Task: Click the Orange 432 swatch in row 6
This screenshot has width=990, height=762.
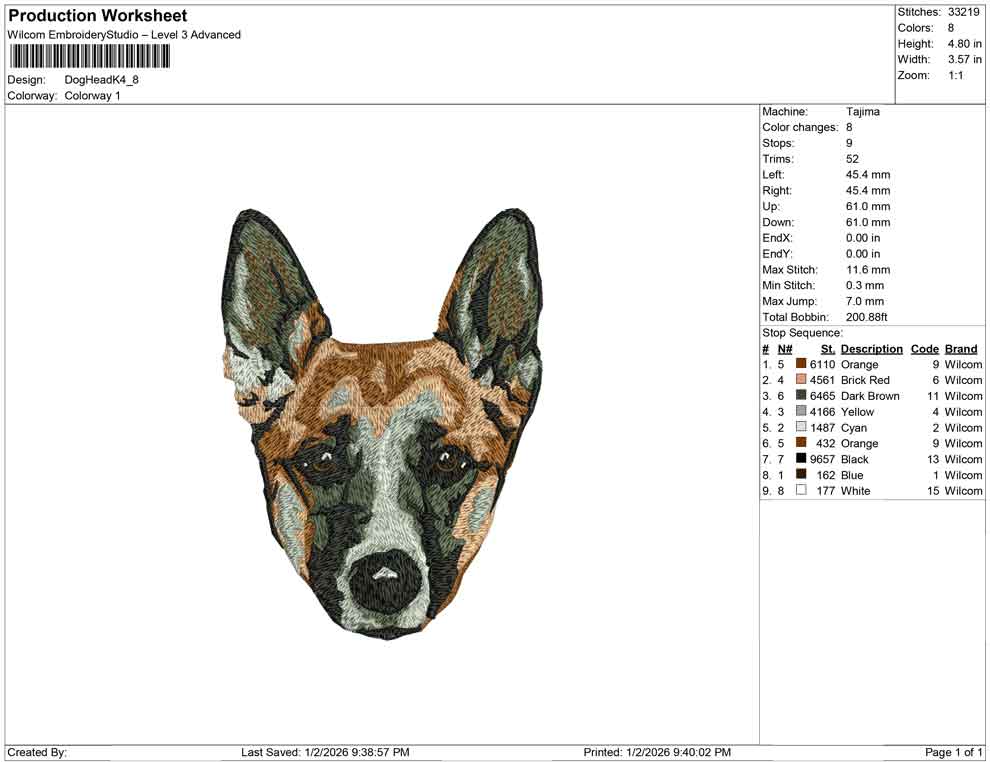Action: coord(800,443)
